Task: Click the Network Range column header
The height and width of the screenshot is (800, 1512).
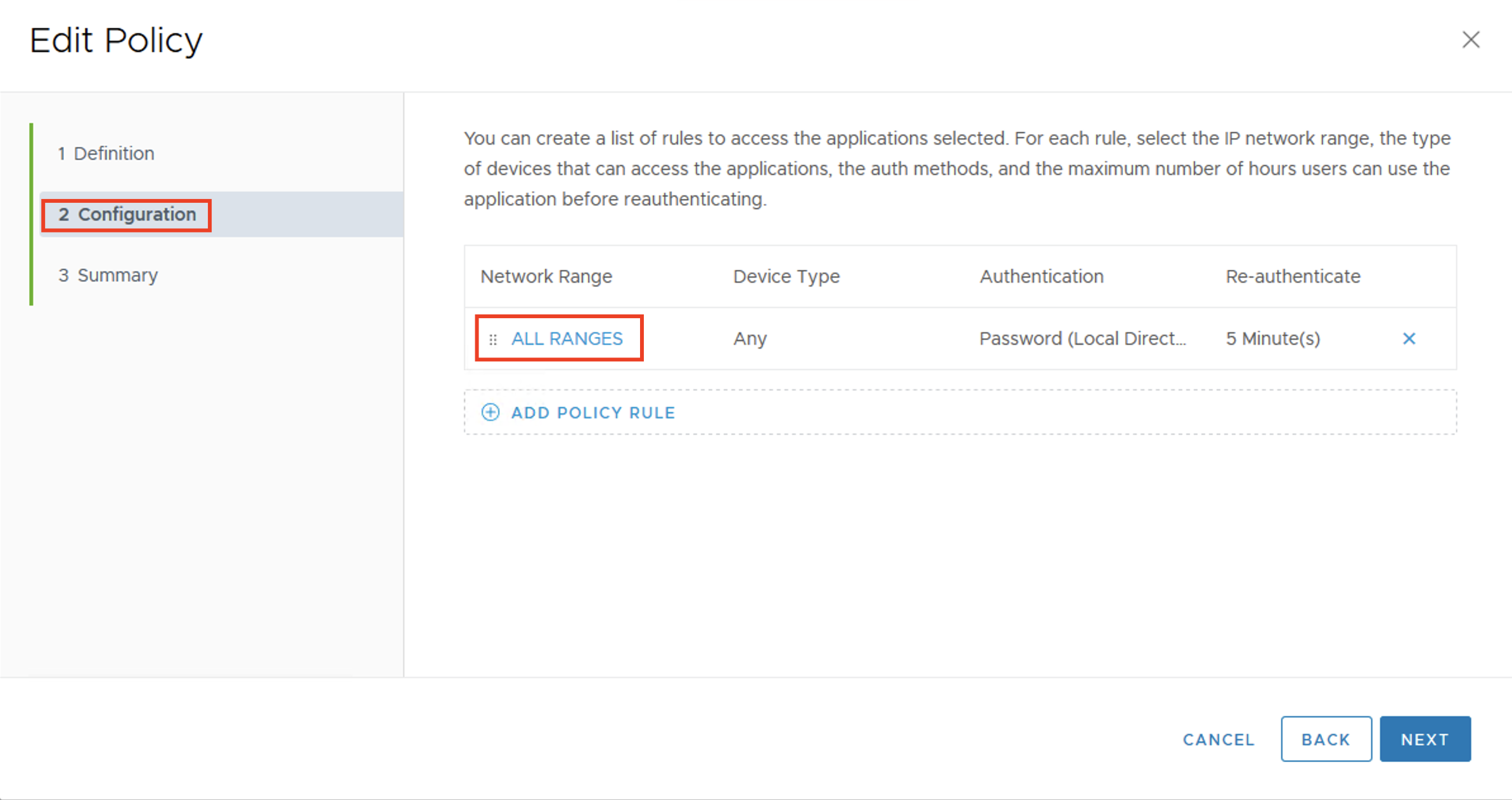Action: tap(546, 276)
